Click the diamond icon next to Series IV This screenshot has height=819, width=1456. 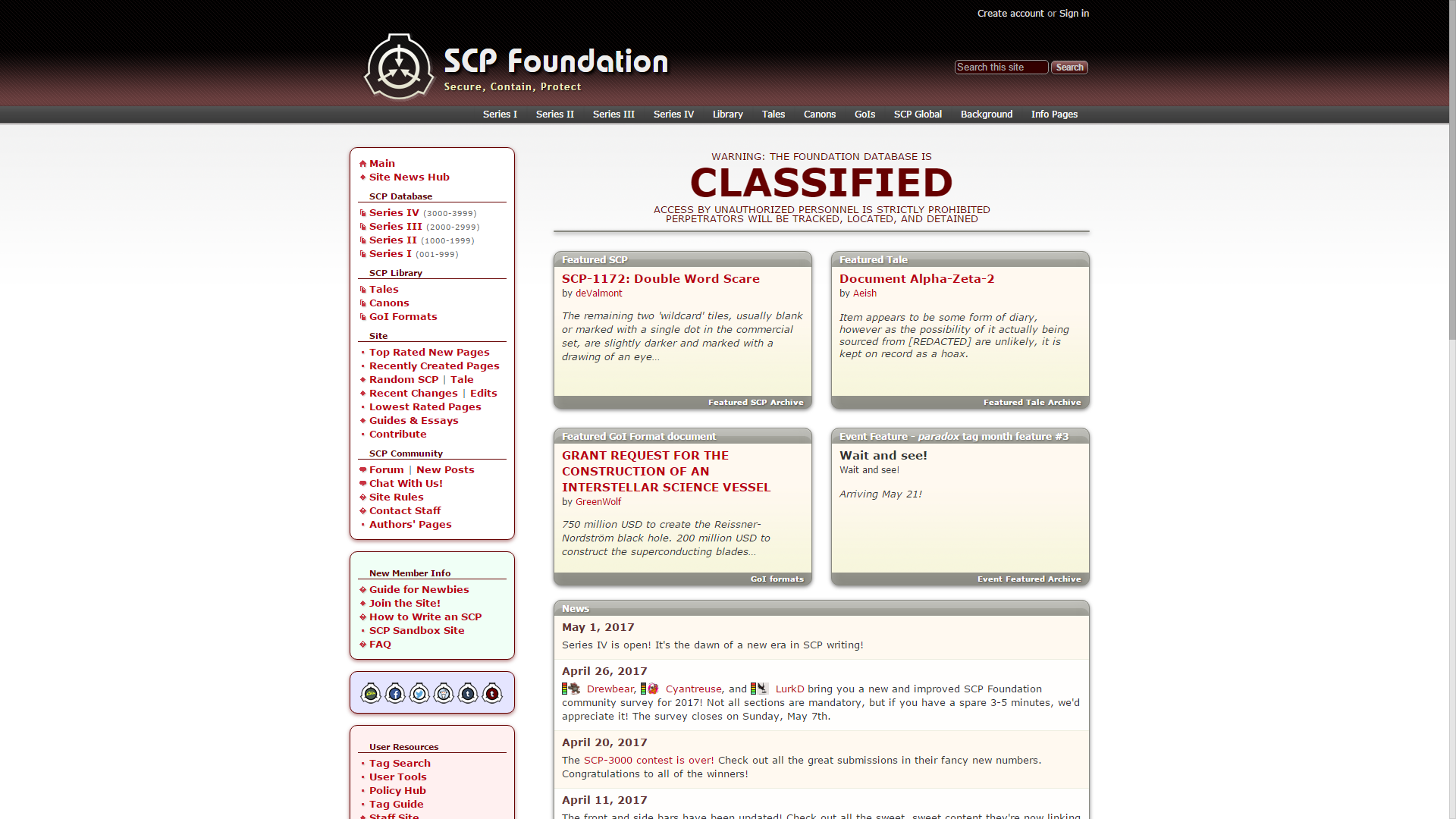pyautogui.click(x=362, y=212)
